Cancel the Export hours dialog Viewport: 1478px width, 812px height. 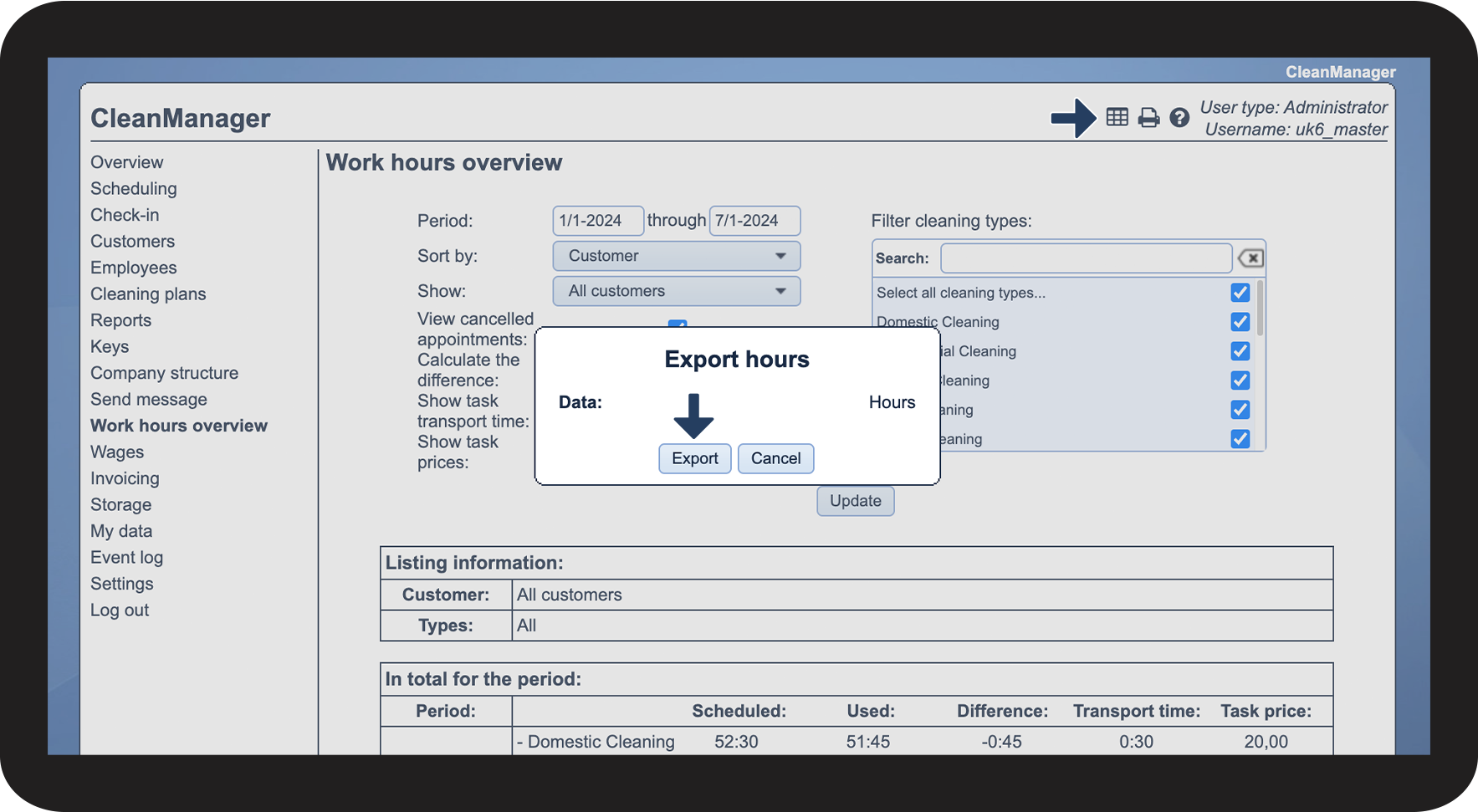775,458
